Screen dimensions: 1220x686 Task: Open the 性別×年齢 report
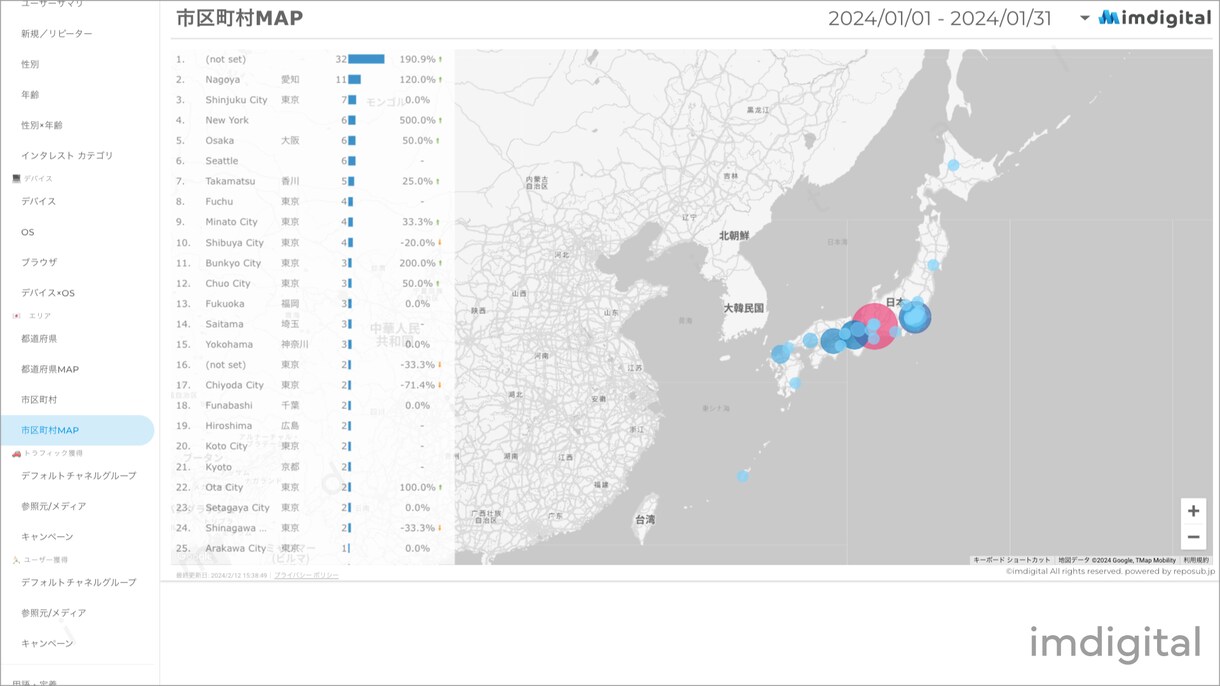[x=42, y=125]
